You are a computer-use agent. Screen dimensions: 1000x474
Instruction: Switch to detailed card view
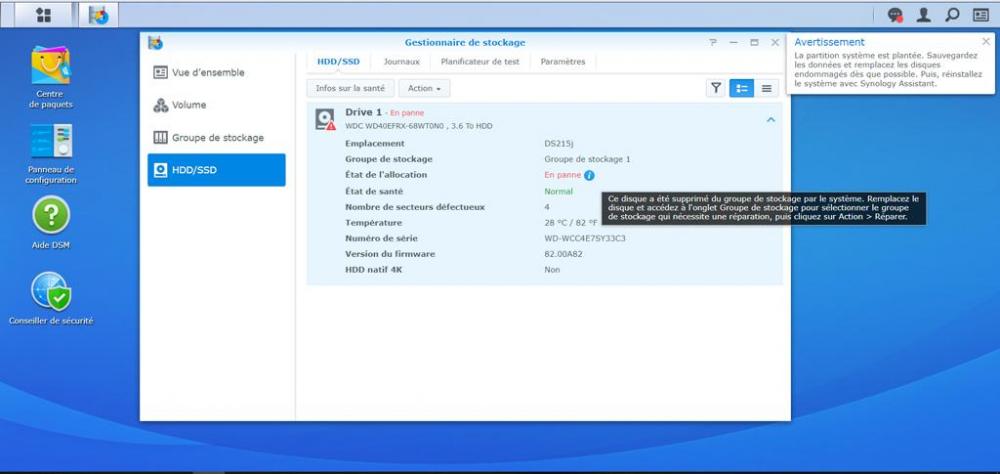click(741, 88)
